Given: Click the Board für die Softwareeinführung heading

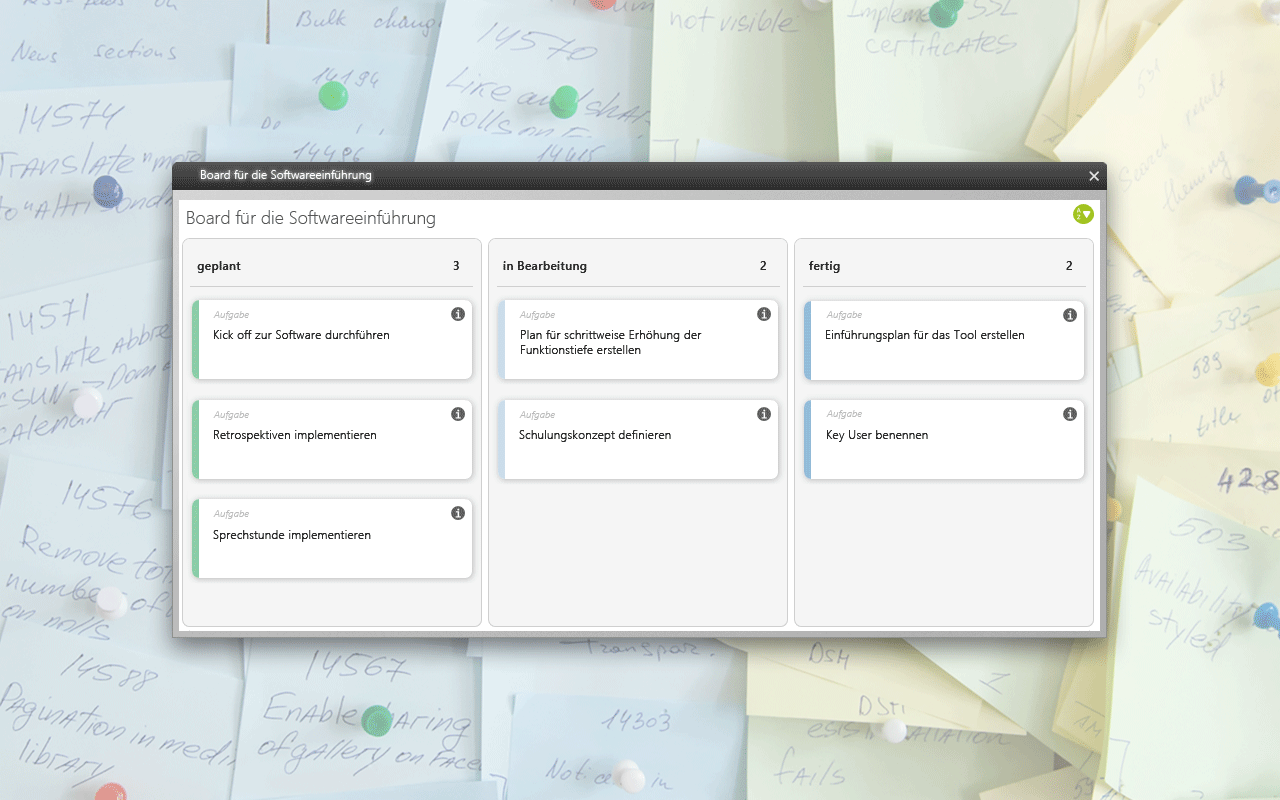Looking at the screenshot, I should point(311,218).
